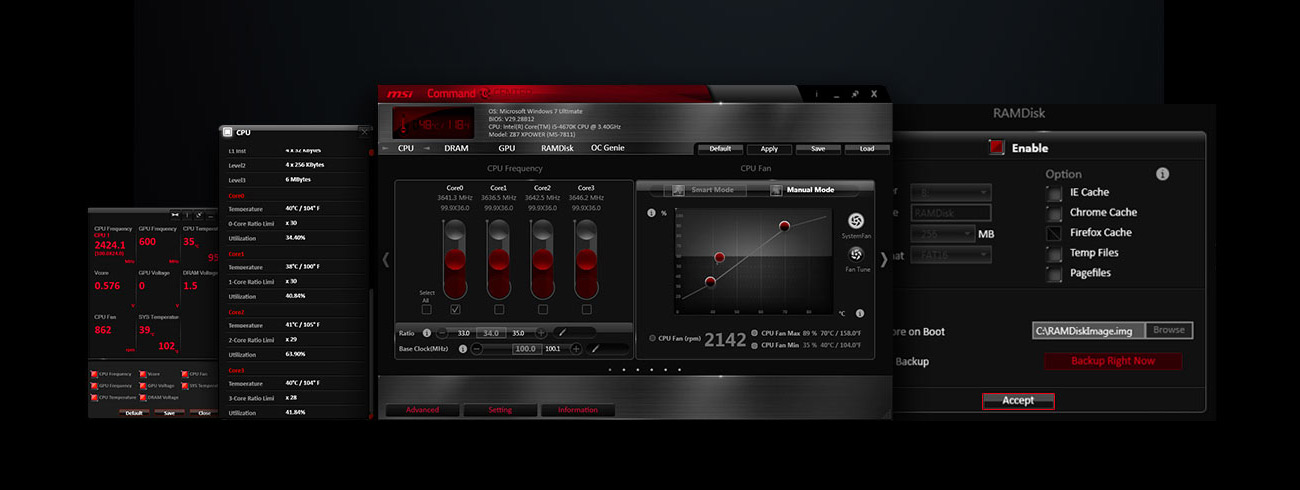Select the CPU Fan (rpm) radio button
Screen dimensions: 1300x490
click(653, 338)
